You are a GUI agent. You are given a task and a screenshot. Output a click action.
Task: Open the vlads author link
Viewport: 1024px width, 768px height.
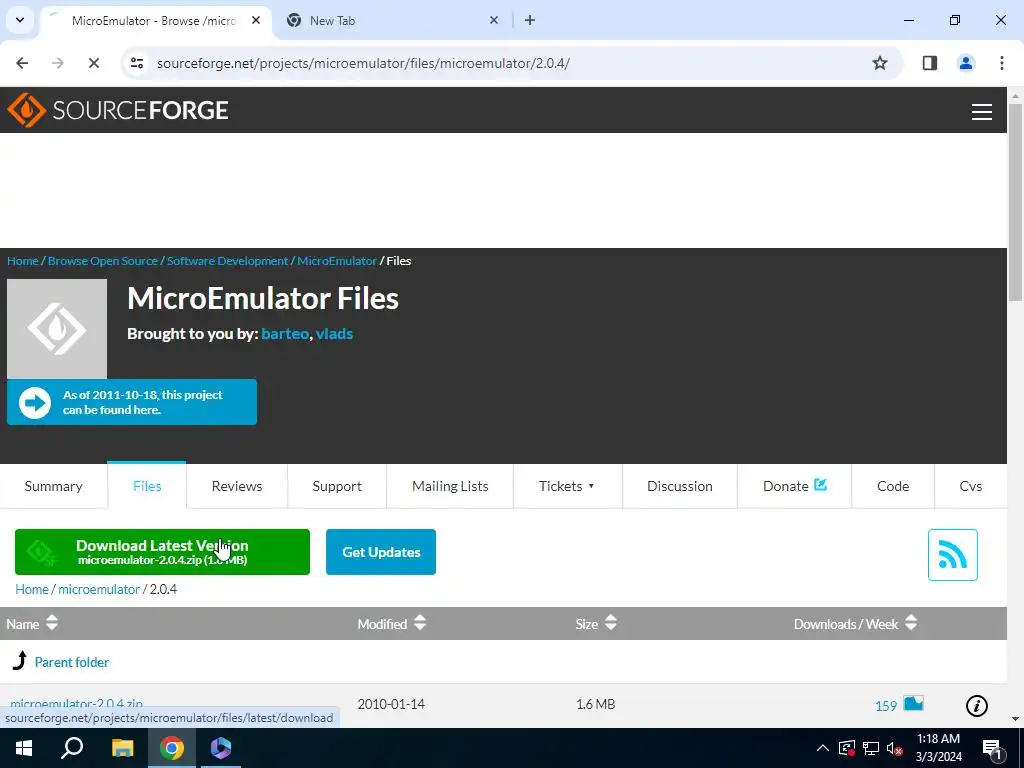tap(334, 334)
